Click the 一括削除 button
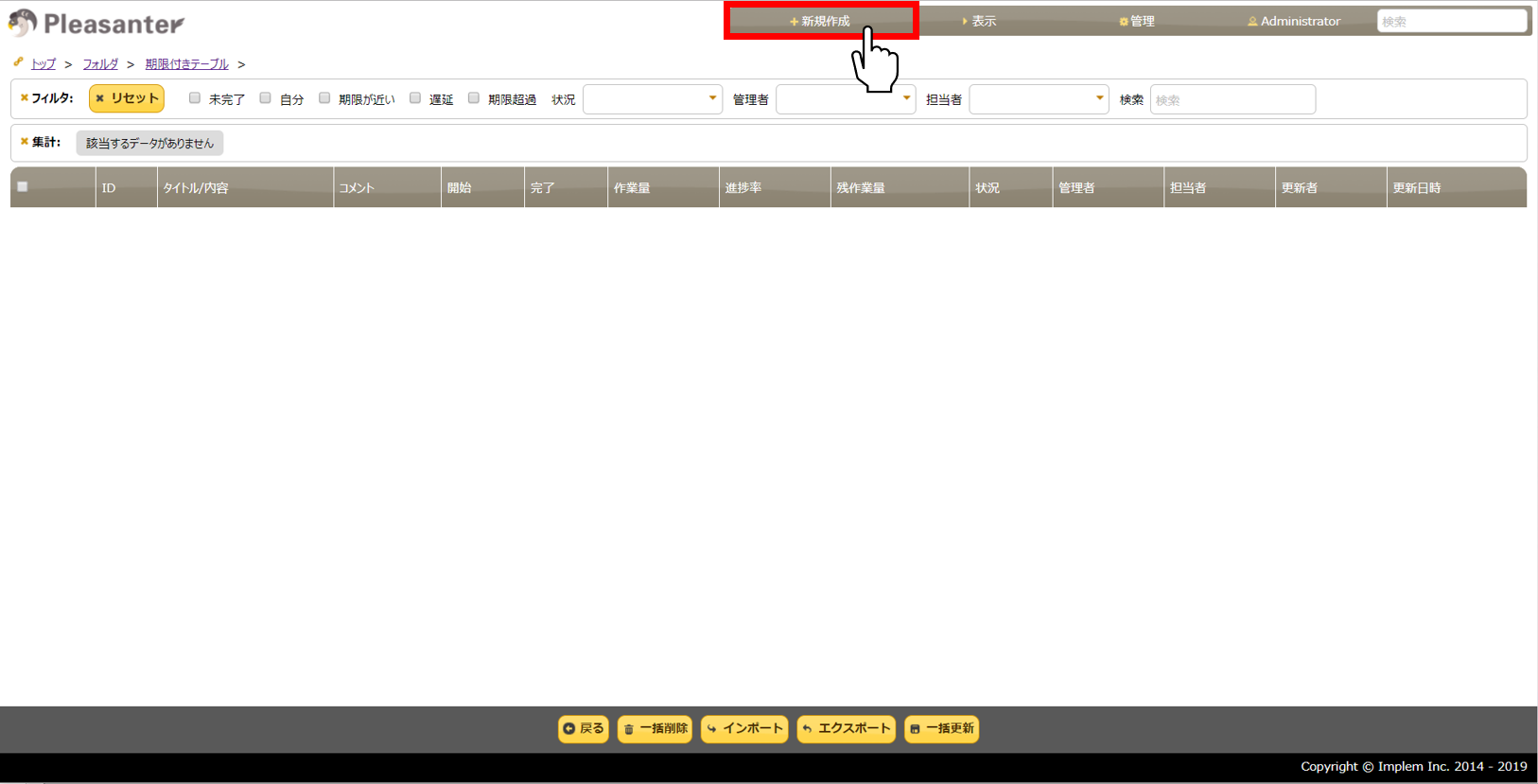The image size is (1538, 784). point(655,729)
